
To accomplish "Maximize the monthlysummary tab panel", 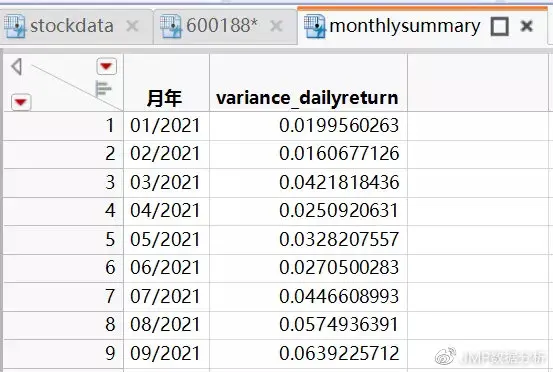I will point(500,26).
